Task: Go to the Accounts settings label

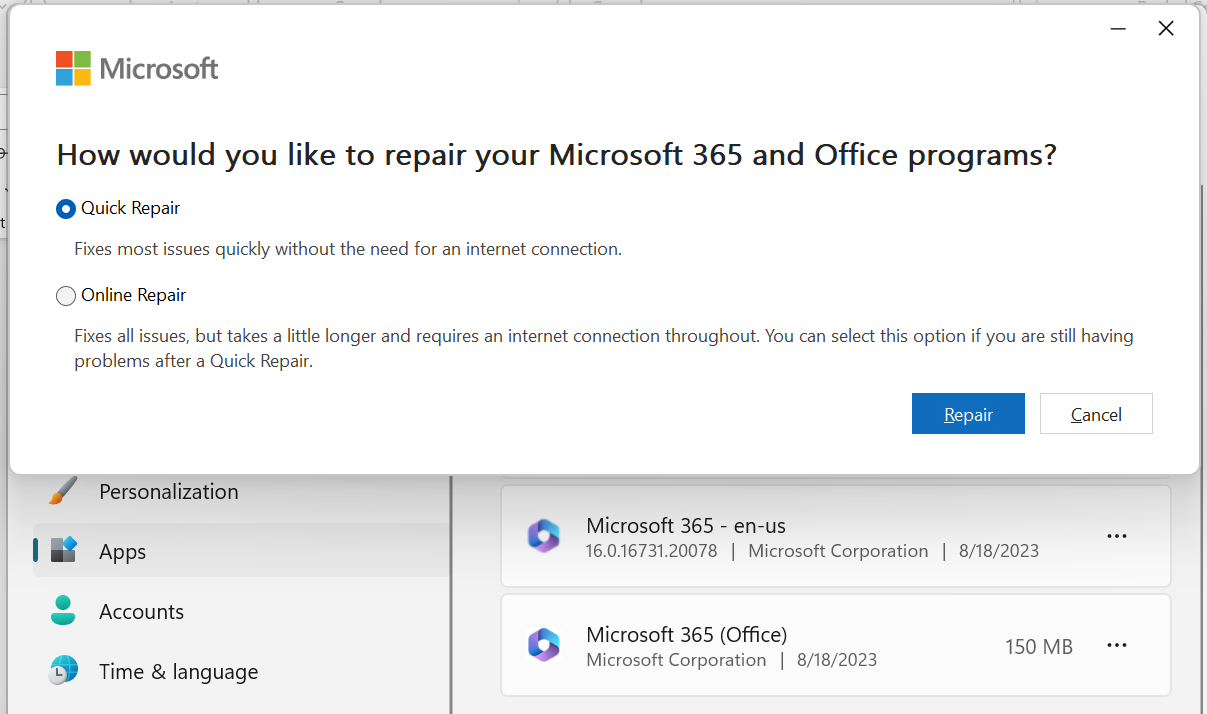Action: 141,611
